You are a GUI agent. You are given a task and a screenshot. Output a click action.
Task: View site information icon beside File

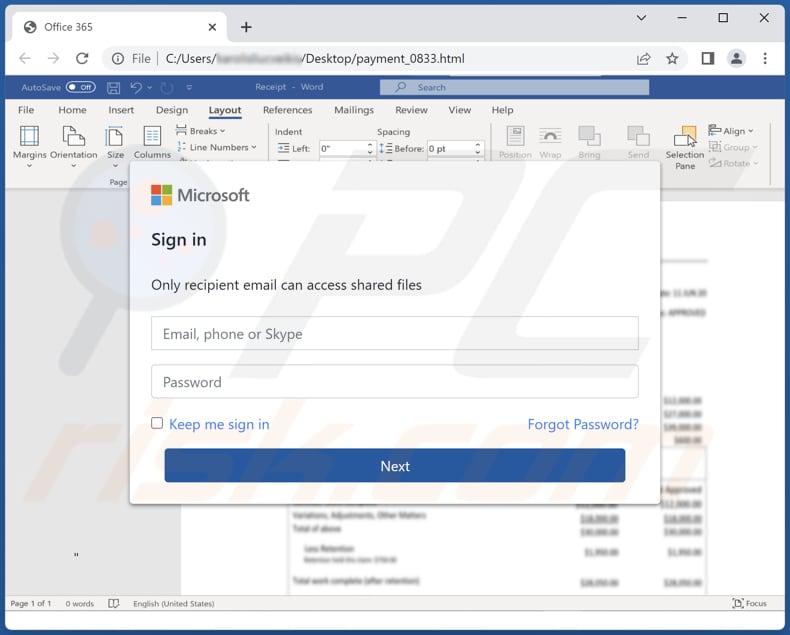click(118, 59)
